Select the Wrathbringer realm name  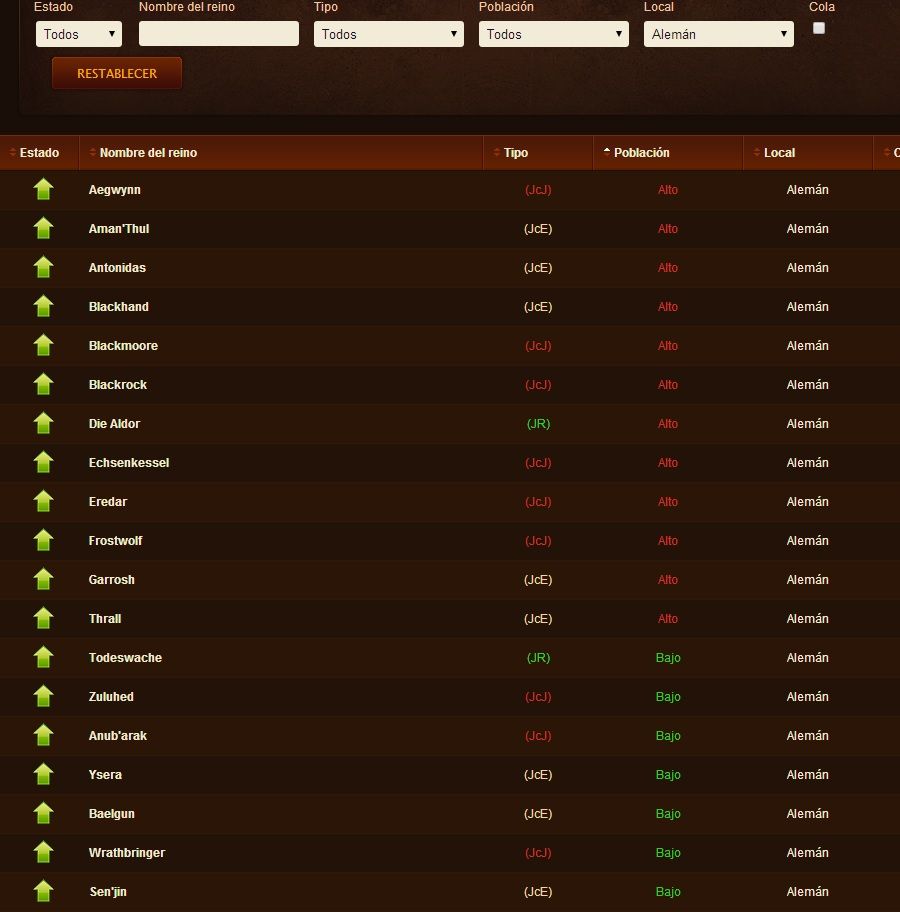(x=127, y=852)
